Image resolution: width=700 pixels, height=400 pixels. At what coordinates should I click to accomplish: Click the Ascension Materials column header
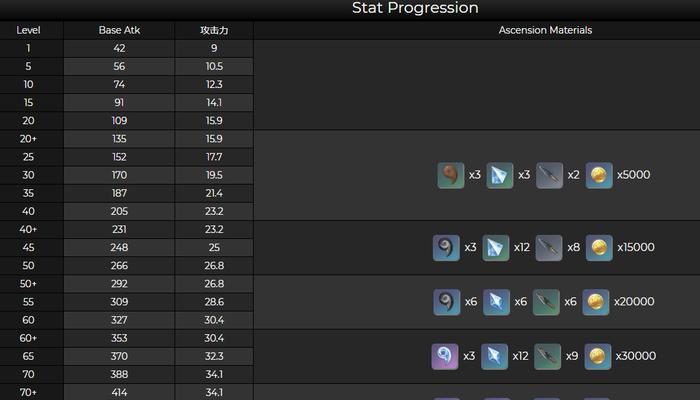(545, 30)
